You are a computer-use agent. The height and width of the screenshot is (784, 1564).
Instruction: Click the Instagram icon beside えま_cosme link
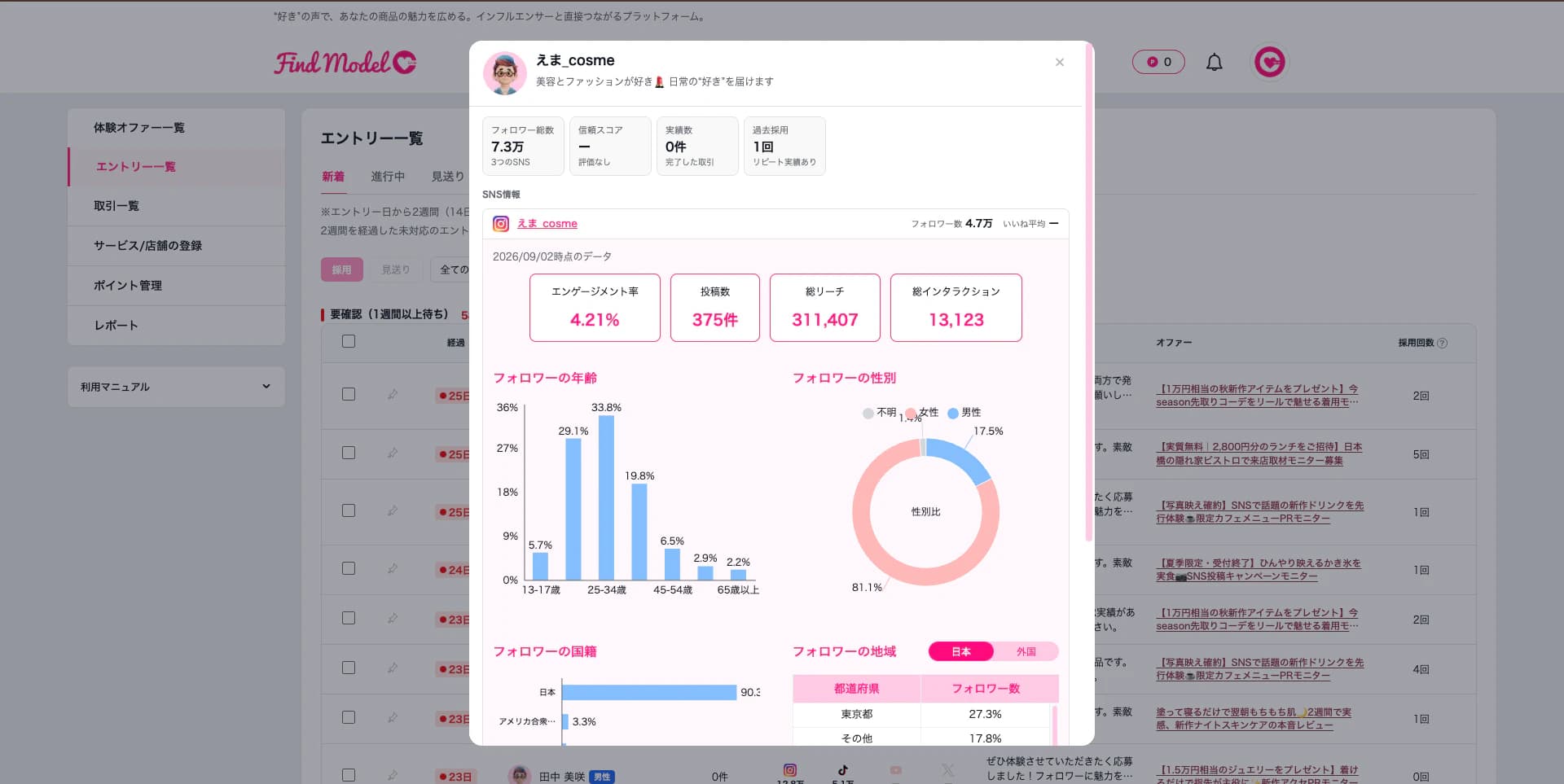pyautogui.click(x=501, y=224)
